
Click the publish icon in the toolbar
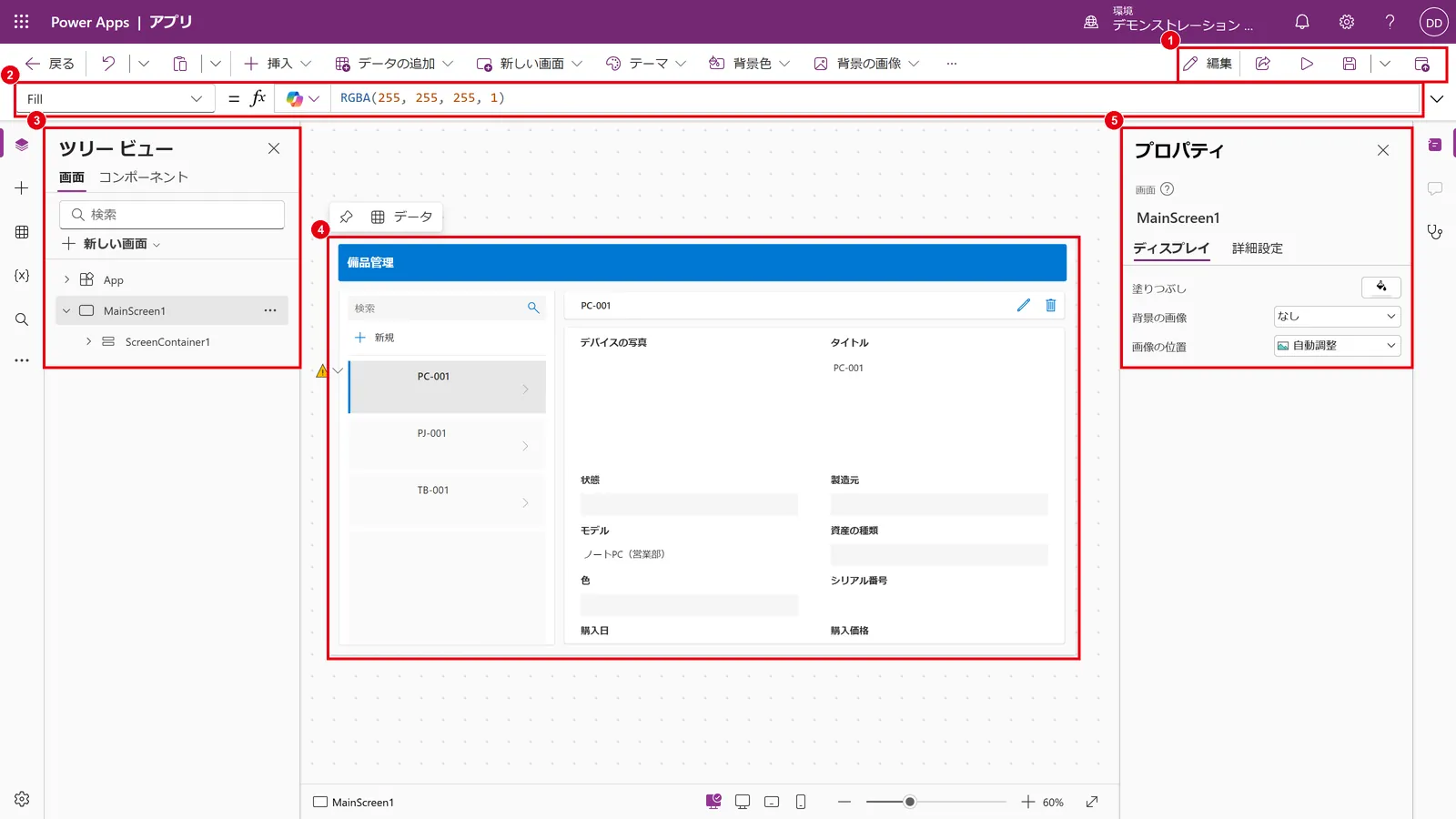point(1422,64)
